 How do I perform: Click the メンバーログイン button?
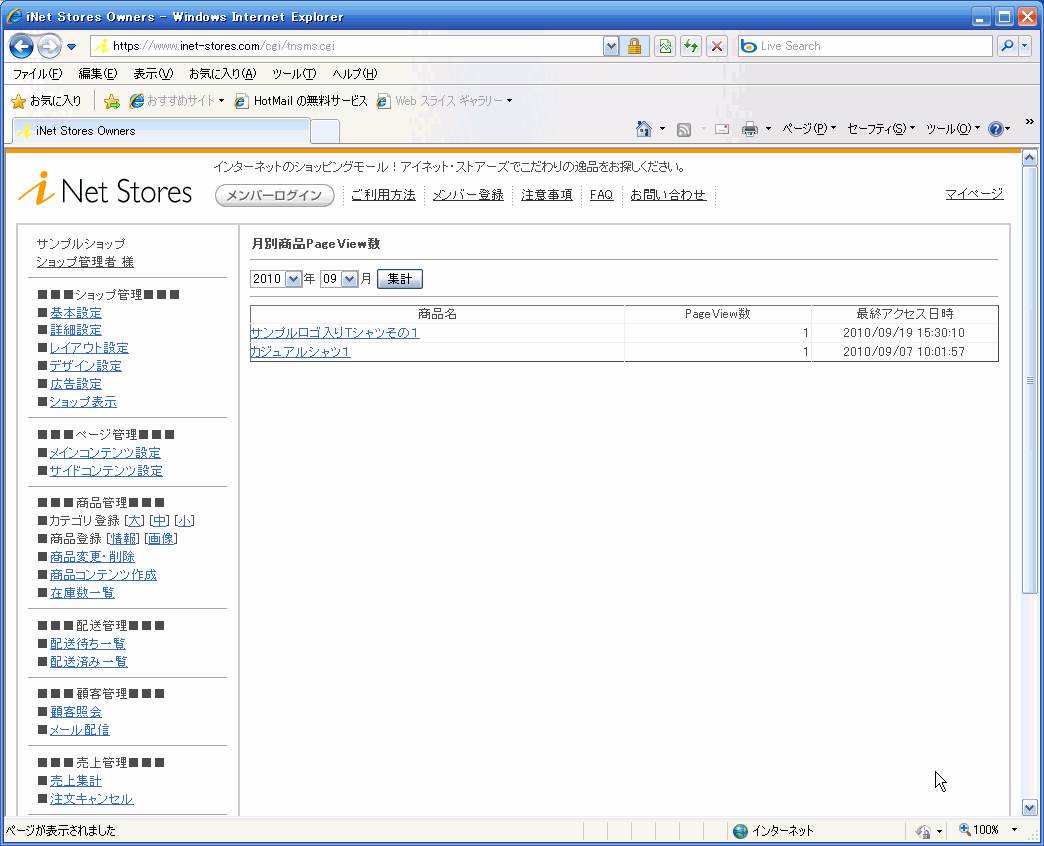click(274, 195)
